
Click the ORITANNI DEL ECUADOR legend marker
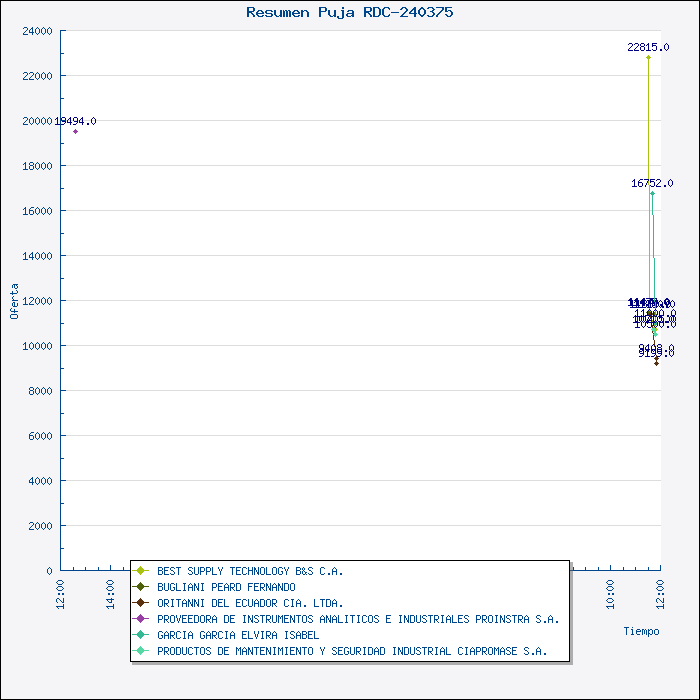(142, 603)
